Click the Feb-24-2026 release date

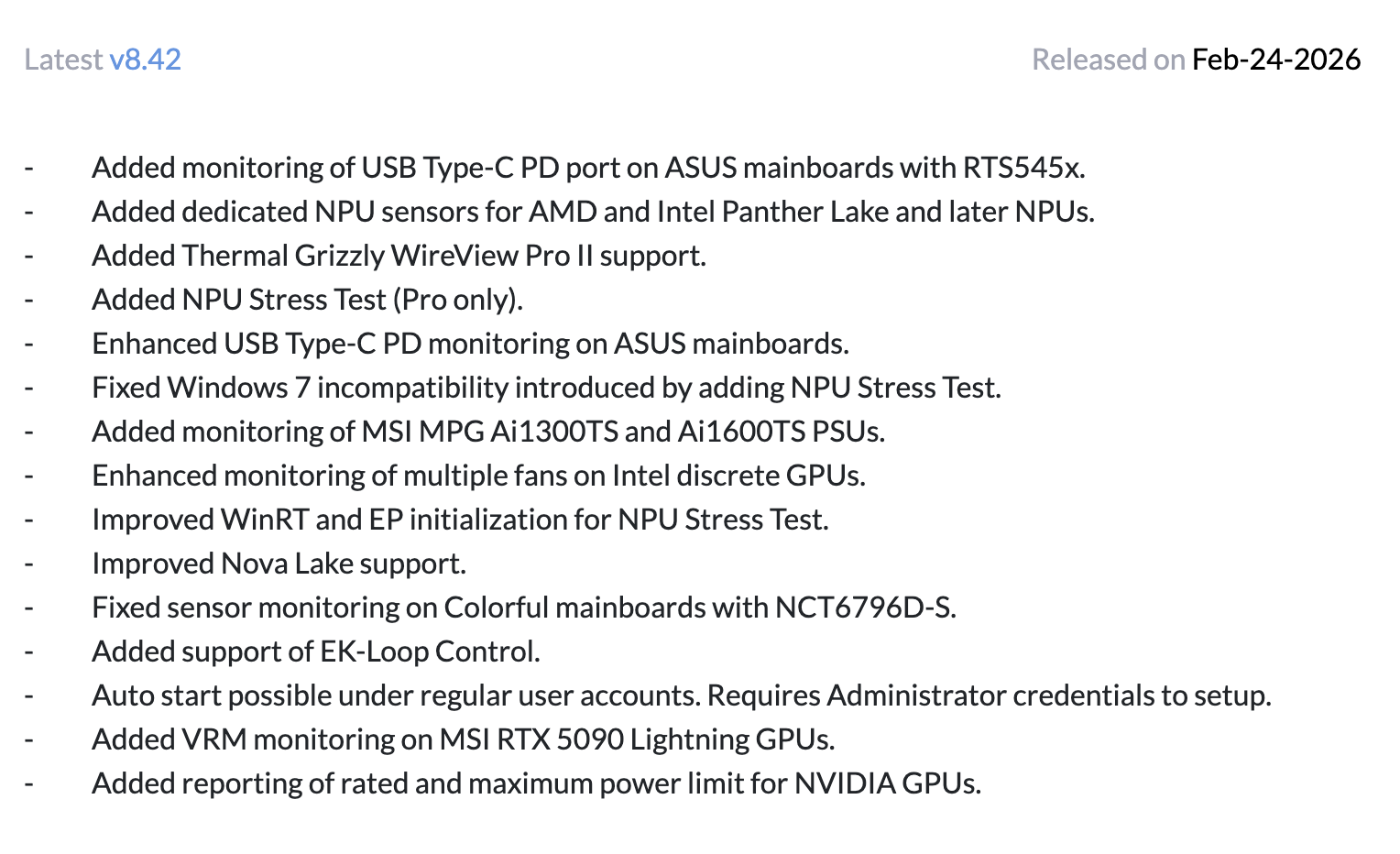pos(1275,60)
